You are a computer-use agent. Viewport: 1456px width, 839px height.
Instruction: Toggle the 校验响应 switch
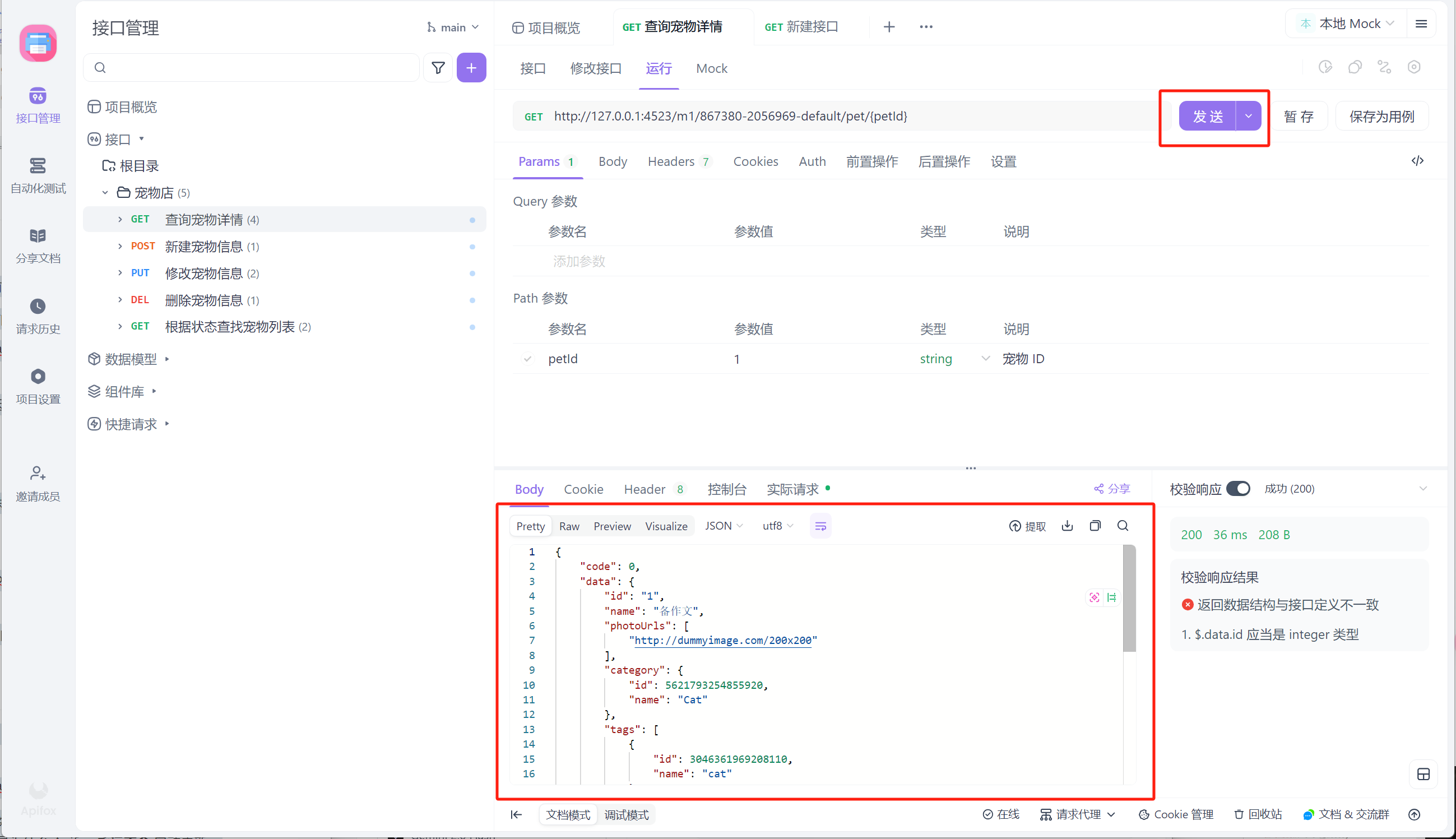pos(1237,489)
